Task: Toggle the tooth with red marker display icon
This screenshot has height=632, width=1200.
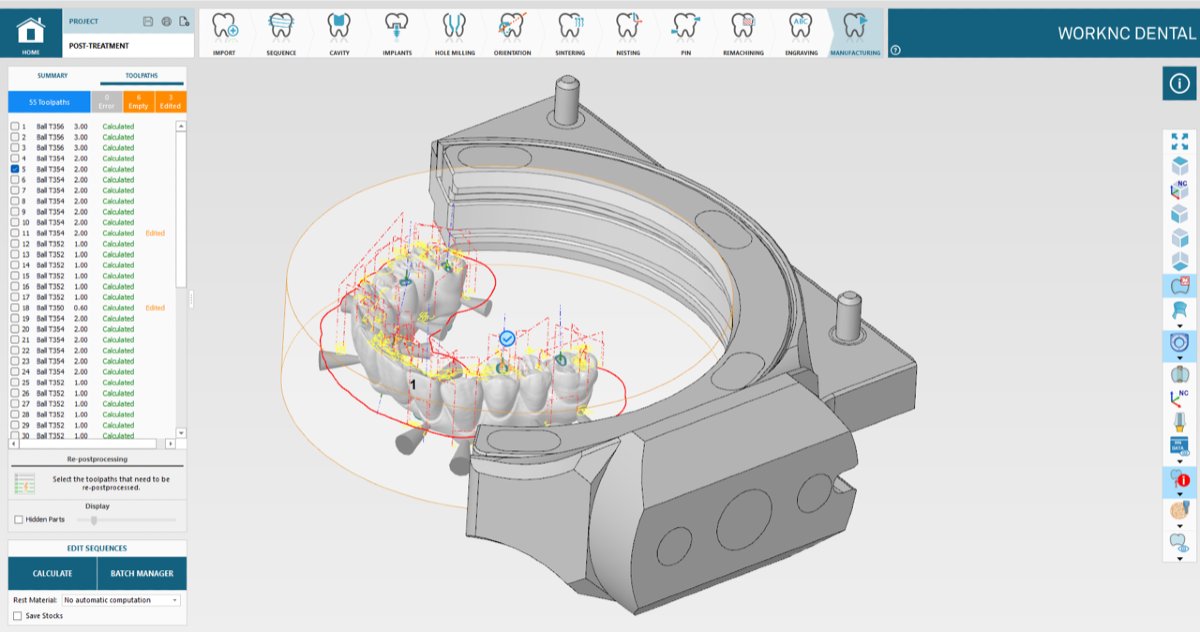Action: point(1180,286)
